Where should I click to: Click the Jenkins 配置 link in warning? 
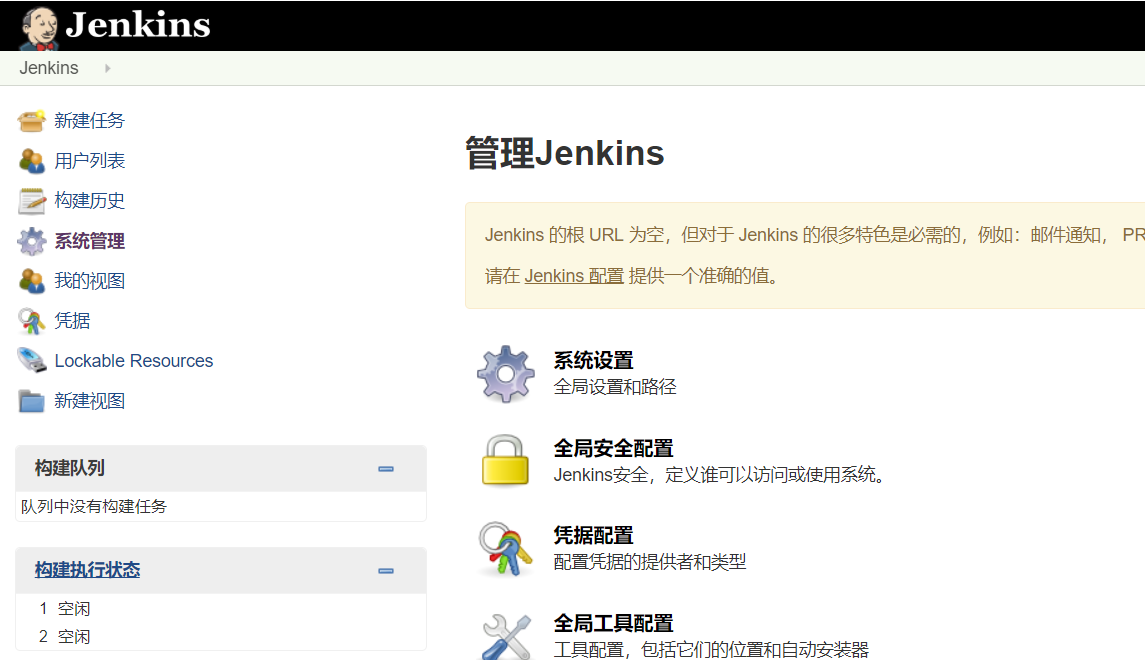[574, 276]
